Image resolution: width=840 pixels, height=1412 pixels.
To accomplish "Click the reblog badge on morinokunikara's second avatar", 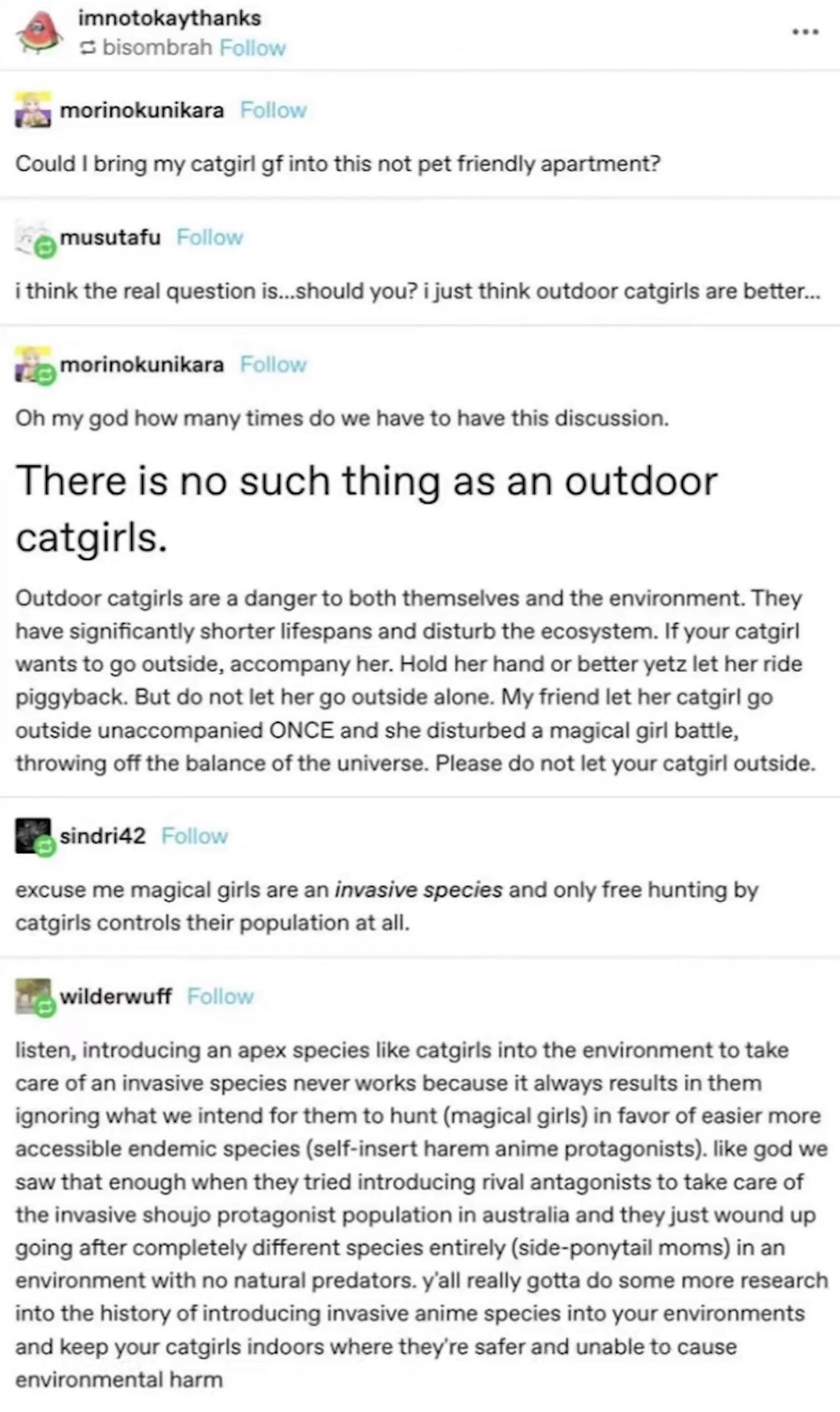I will point(45,374).
